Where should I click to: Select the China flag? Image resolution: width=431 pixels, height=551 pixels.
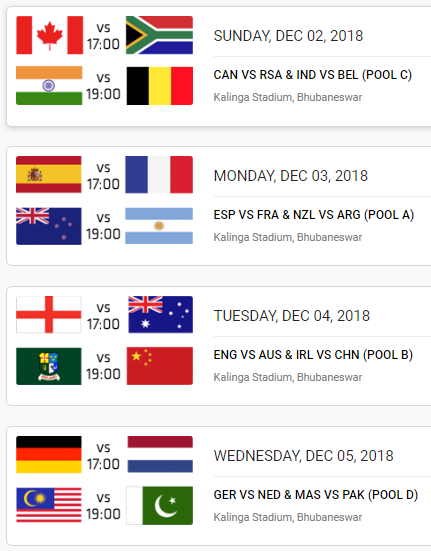(159, 366)
